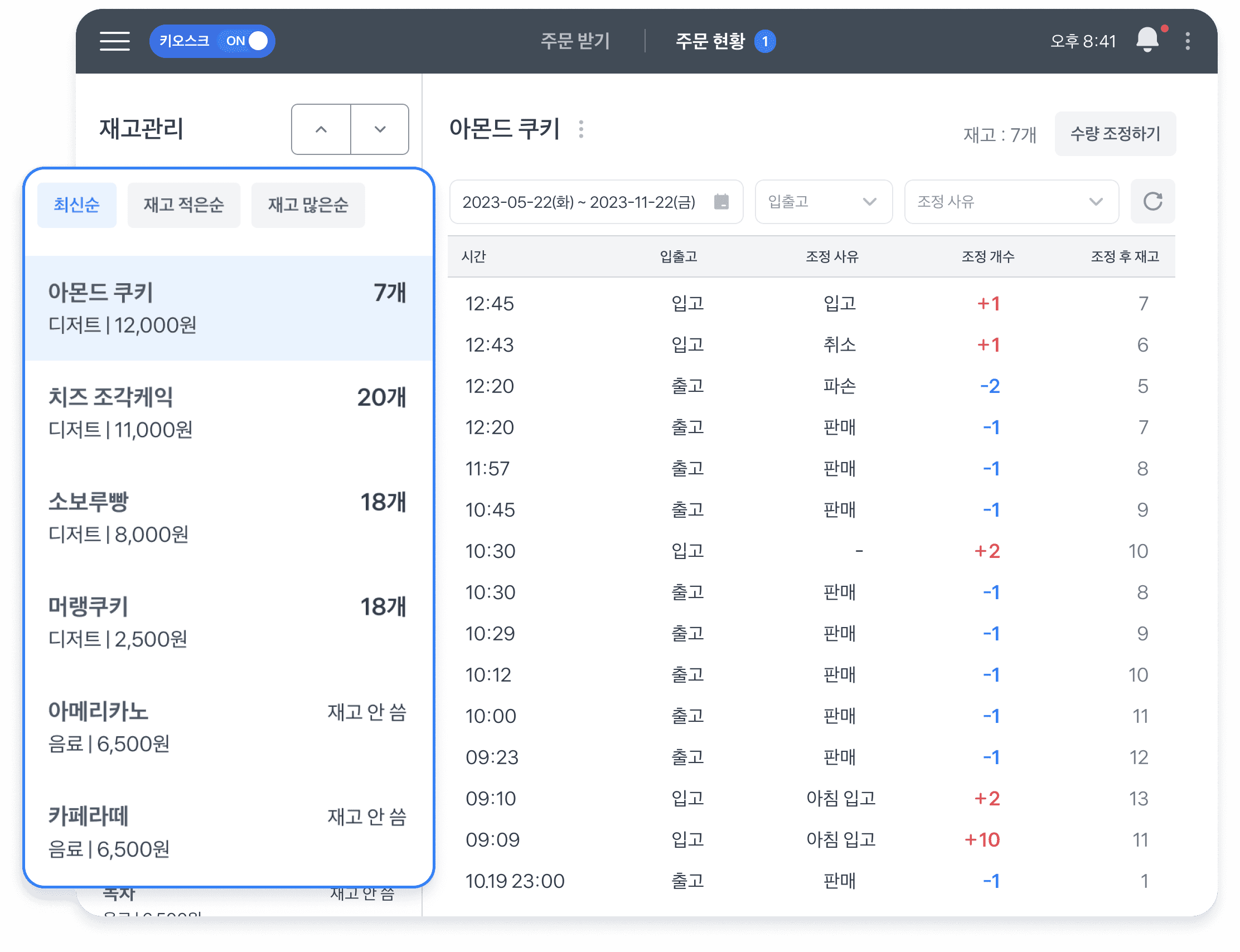Image resolution: width=1240 pixels, height=952 pixels.
Task: Open the notification bell
Action: (x=1147, y=40)
